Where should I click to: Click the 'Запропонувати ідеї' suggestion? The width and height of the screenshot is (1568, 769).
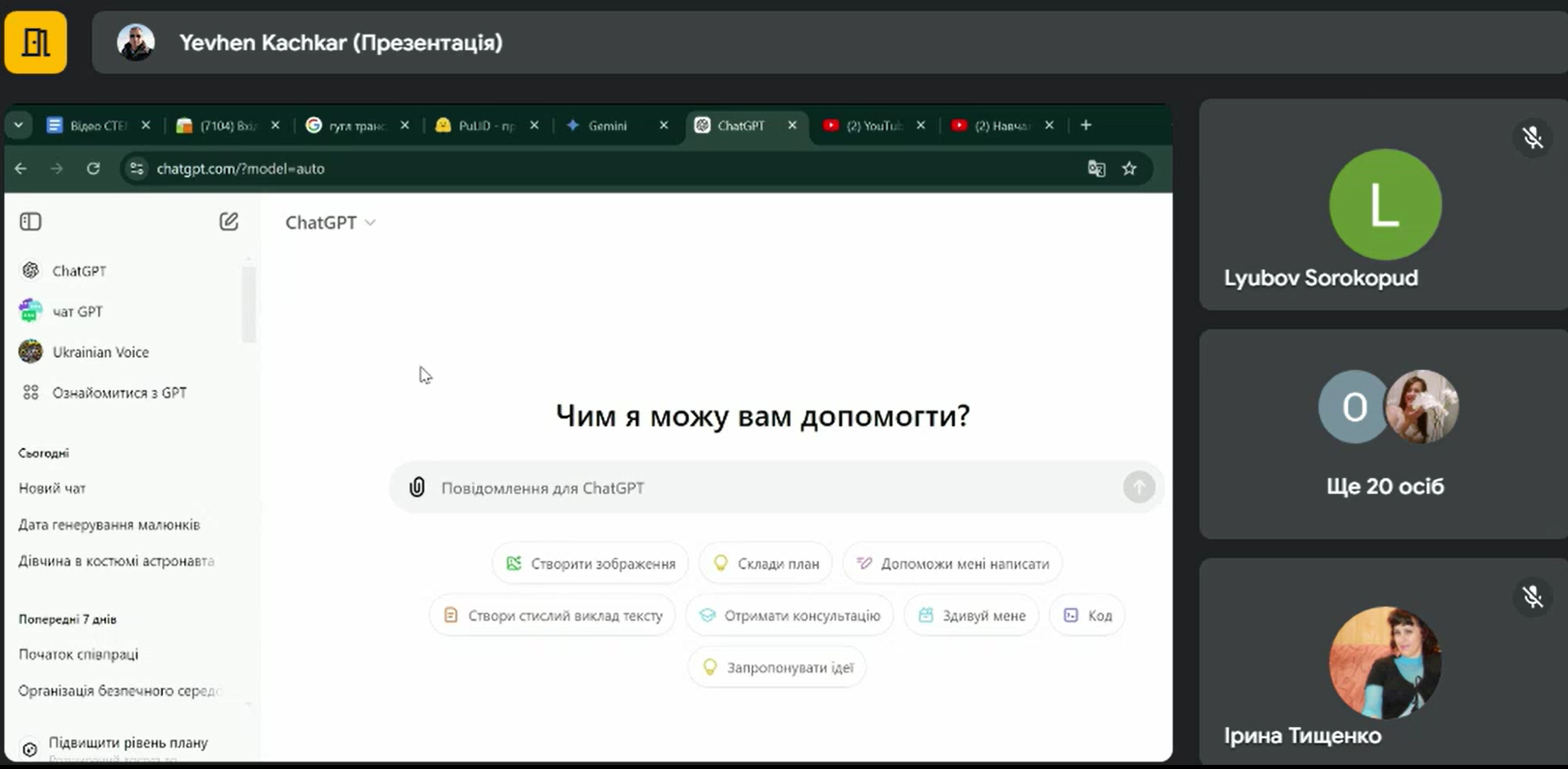[777, 667]
